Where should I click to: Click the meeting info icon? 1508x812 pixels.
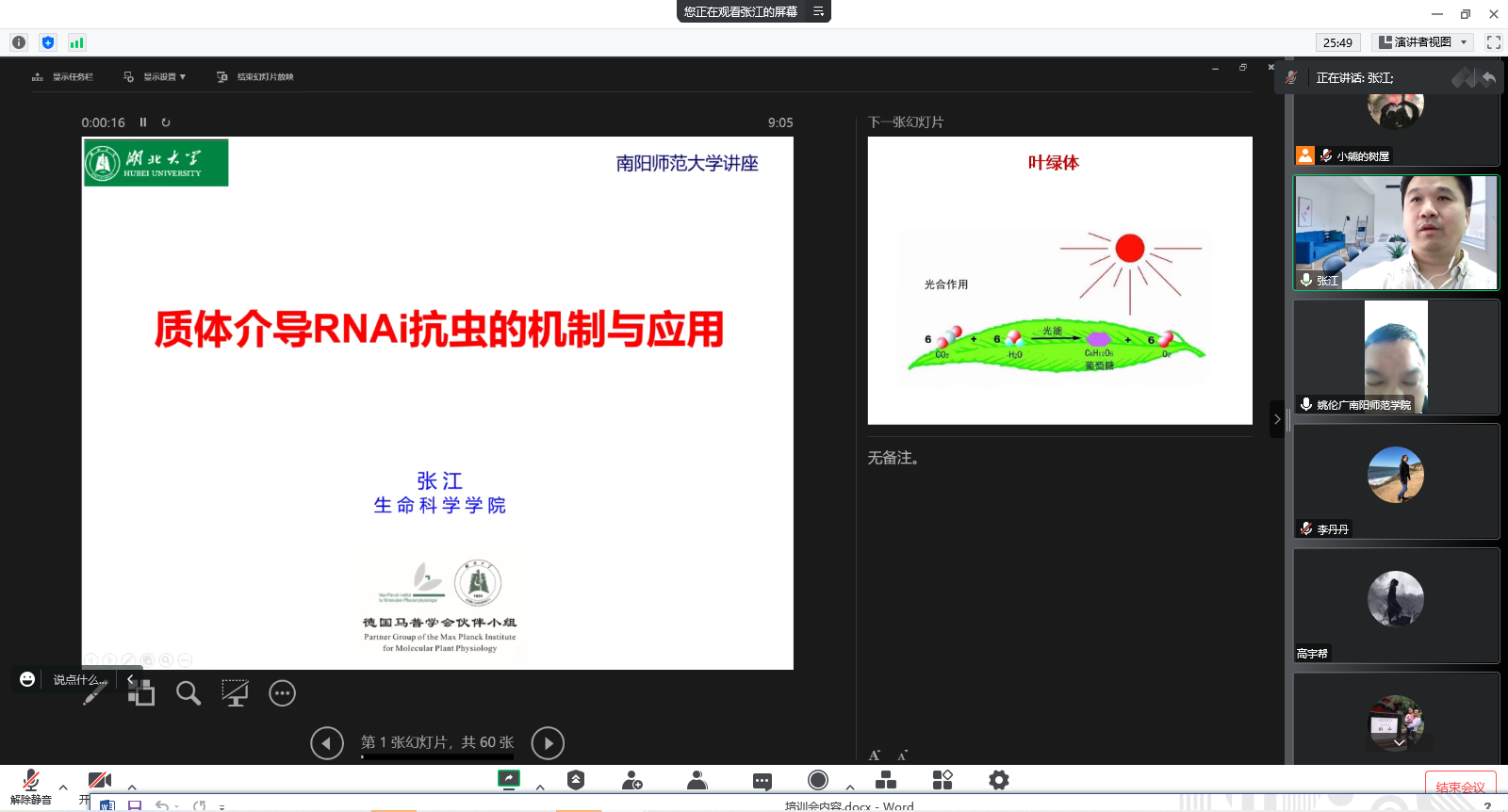point(19,42)
